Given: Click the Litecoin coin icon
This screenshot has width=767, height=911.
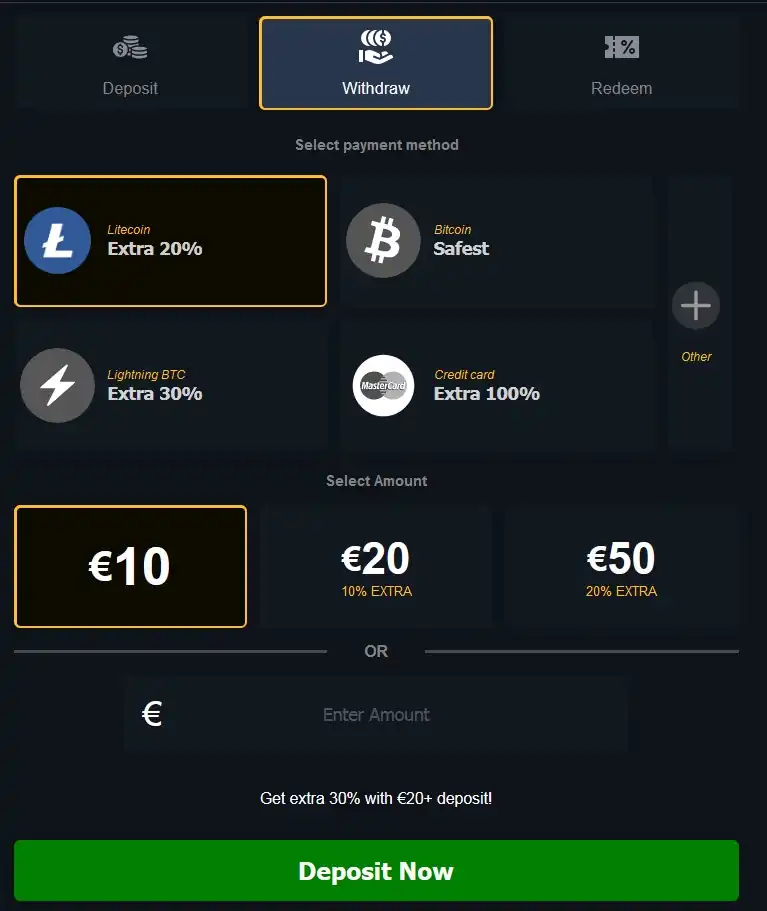Looking at the screenshot, I should coord(57,241).
